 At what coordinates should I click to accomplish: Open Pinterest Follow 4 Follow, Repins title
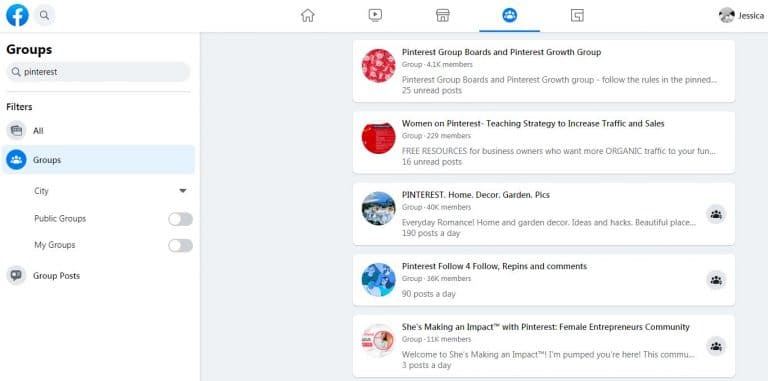pos(494,266)
